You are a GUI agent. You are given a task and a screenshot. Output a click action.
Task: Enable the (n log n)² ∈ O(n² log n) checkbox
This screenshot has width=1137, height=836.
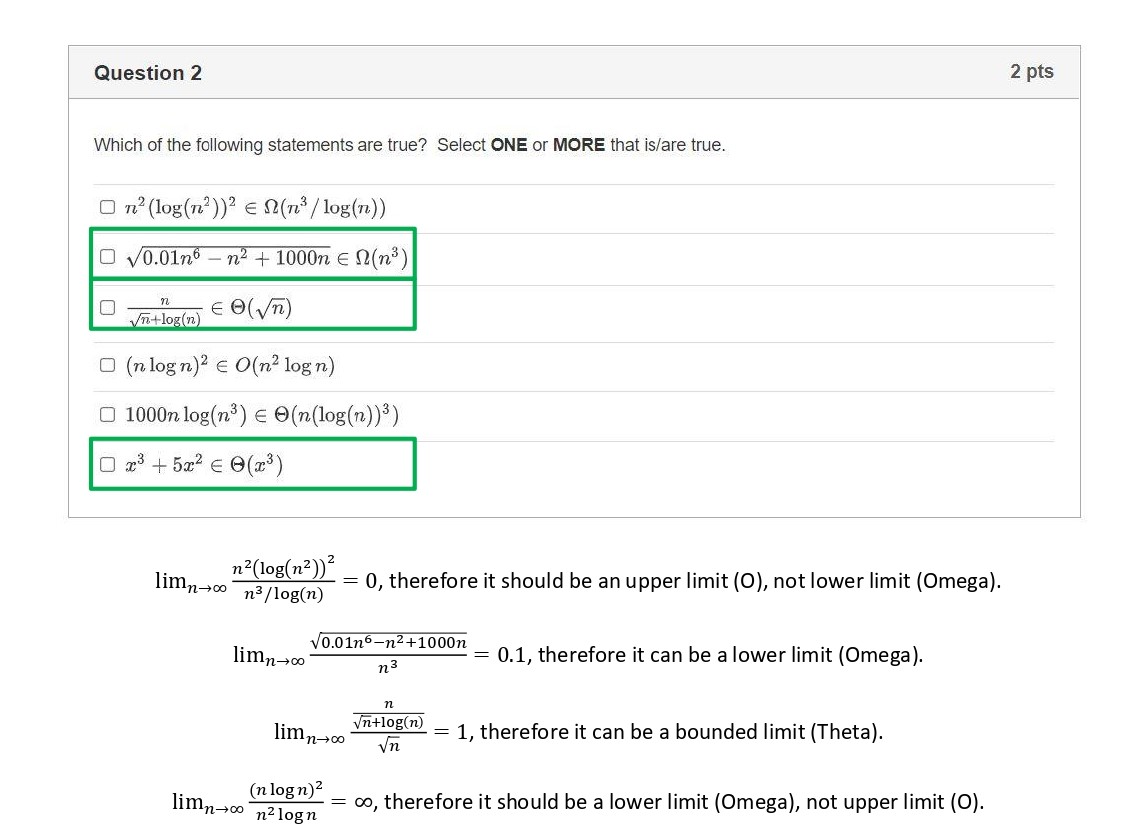tap(108, 366)
